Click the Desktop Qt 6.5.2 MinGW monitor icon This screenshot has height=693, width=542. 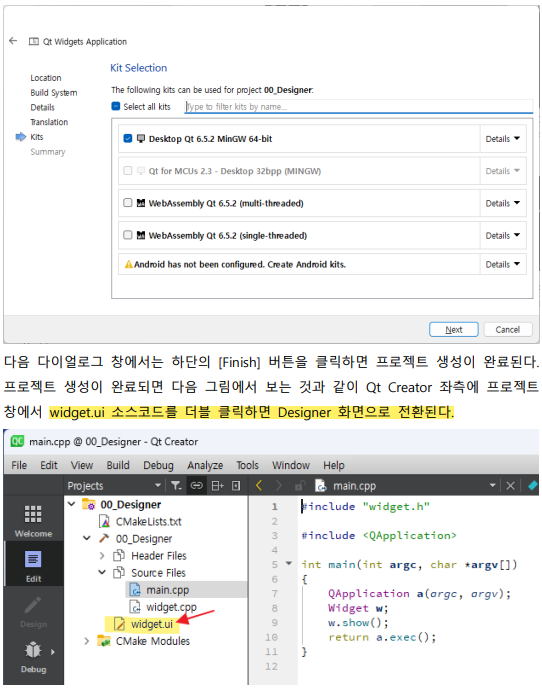pos(141,139)
